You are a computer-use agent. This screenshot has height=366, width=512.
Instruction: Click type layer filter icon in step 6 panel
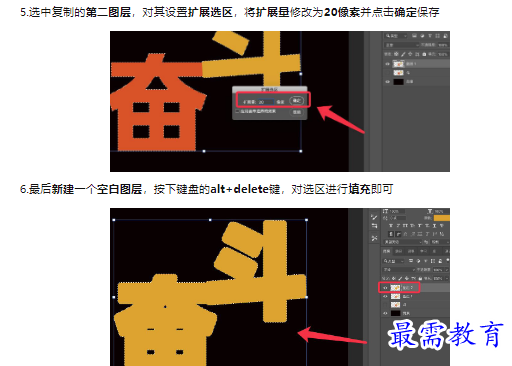click(426, 261)
